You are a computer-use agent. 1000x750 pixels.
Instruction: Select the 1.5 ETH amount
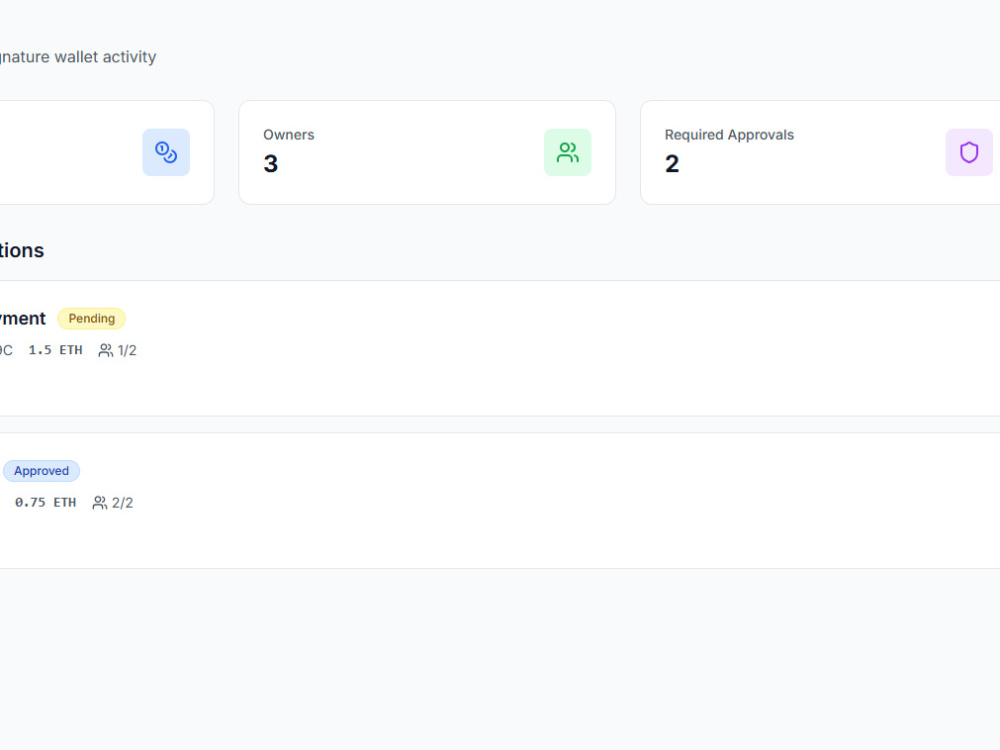(x=55, y=350)
